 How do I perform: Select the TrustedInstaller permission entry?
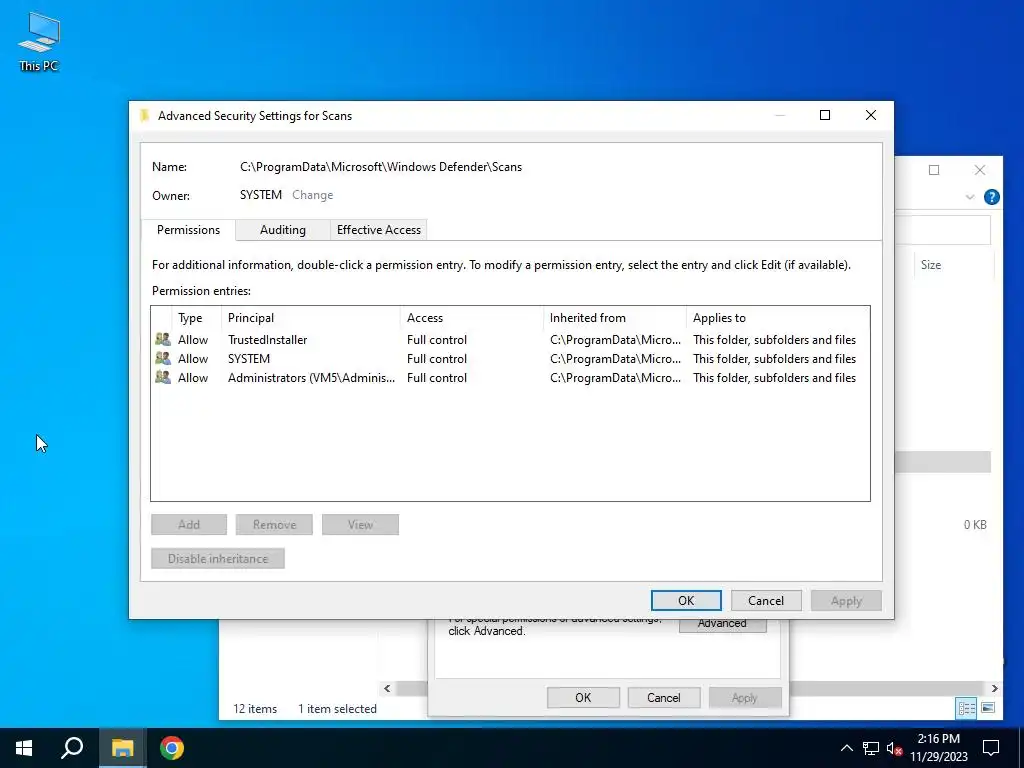coord(510,340)
